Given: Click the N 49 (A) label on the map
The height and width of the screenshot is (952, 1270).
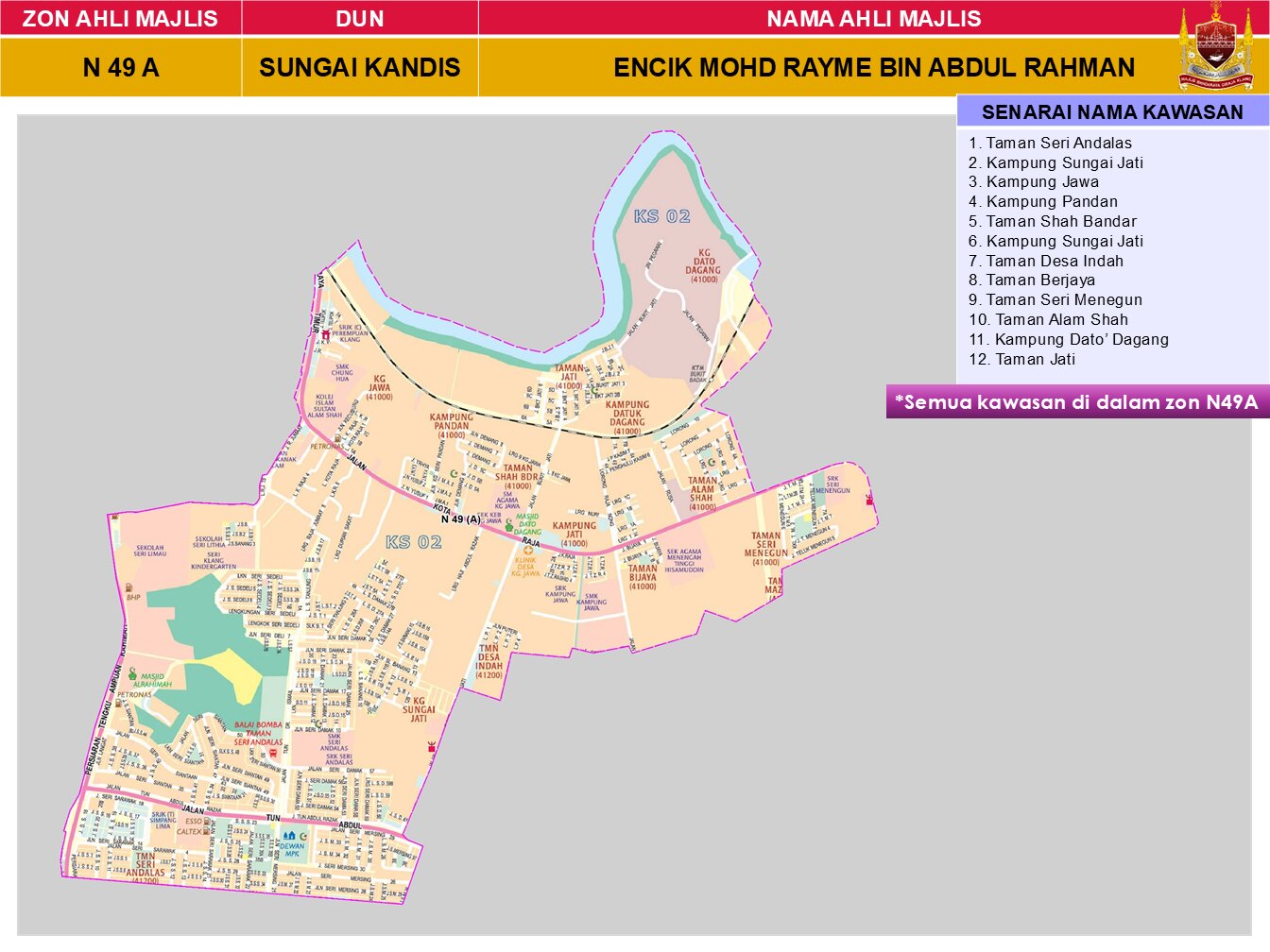Looking at the screenshot, I should tap(460, 518).
